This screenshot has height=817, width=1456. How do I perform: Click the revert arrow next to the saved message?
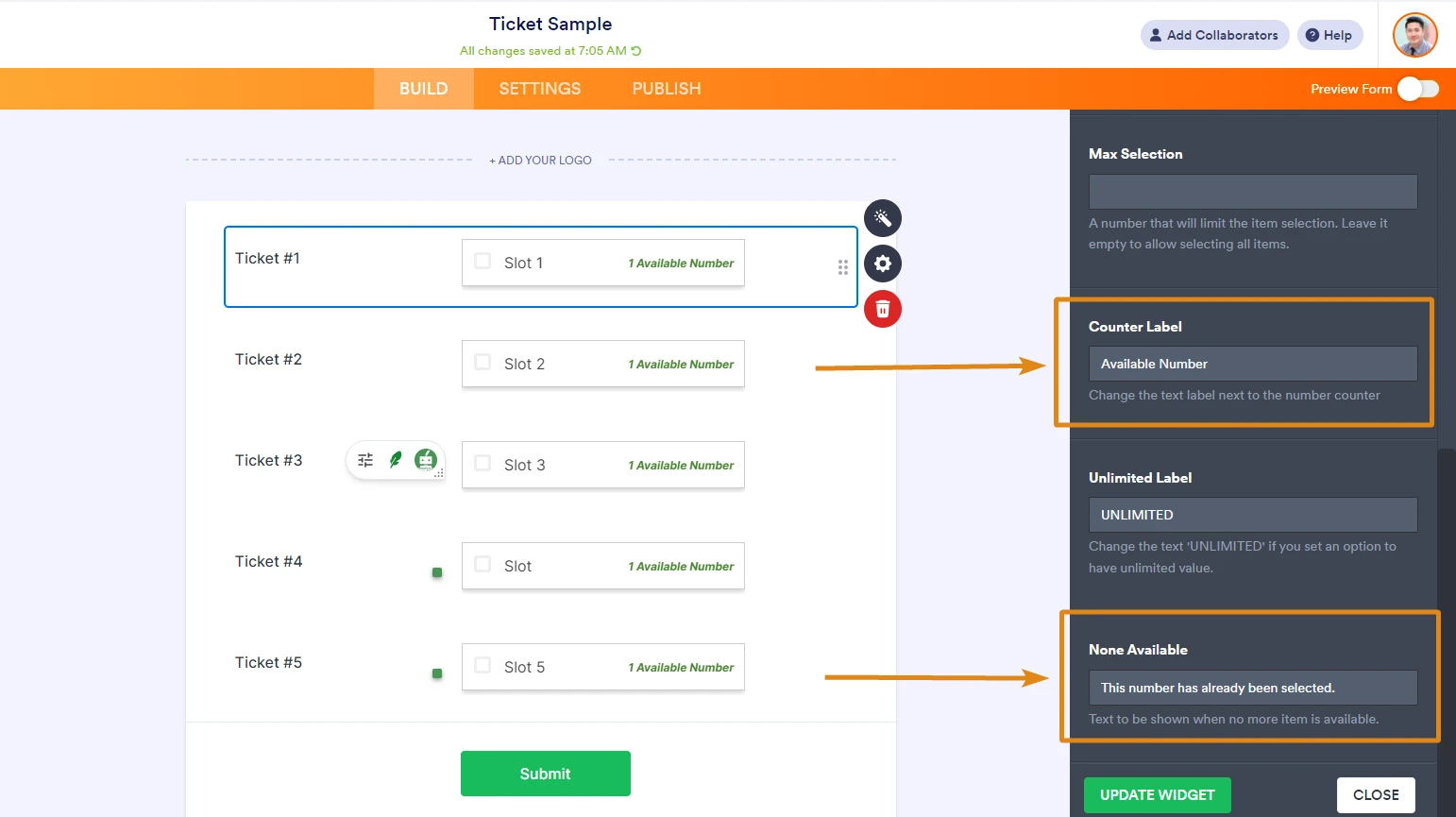(636, 51)
